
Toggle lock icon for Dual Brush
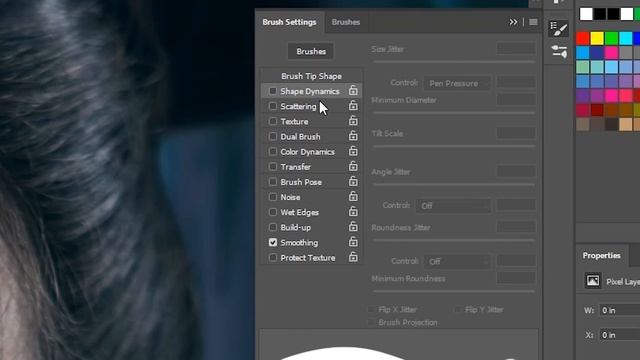point(353,136)
